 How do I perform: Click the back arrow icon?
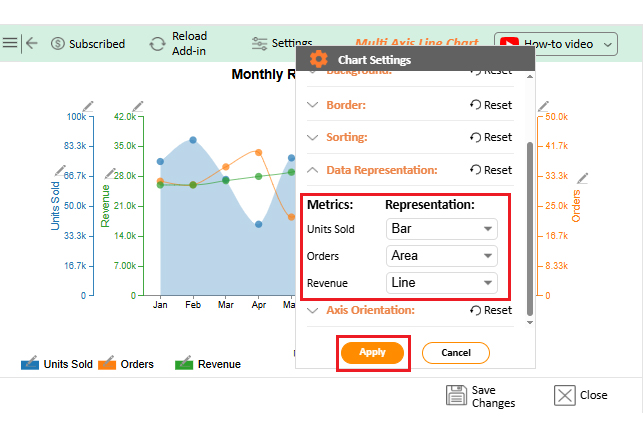click(32, 43)
